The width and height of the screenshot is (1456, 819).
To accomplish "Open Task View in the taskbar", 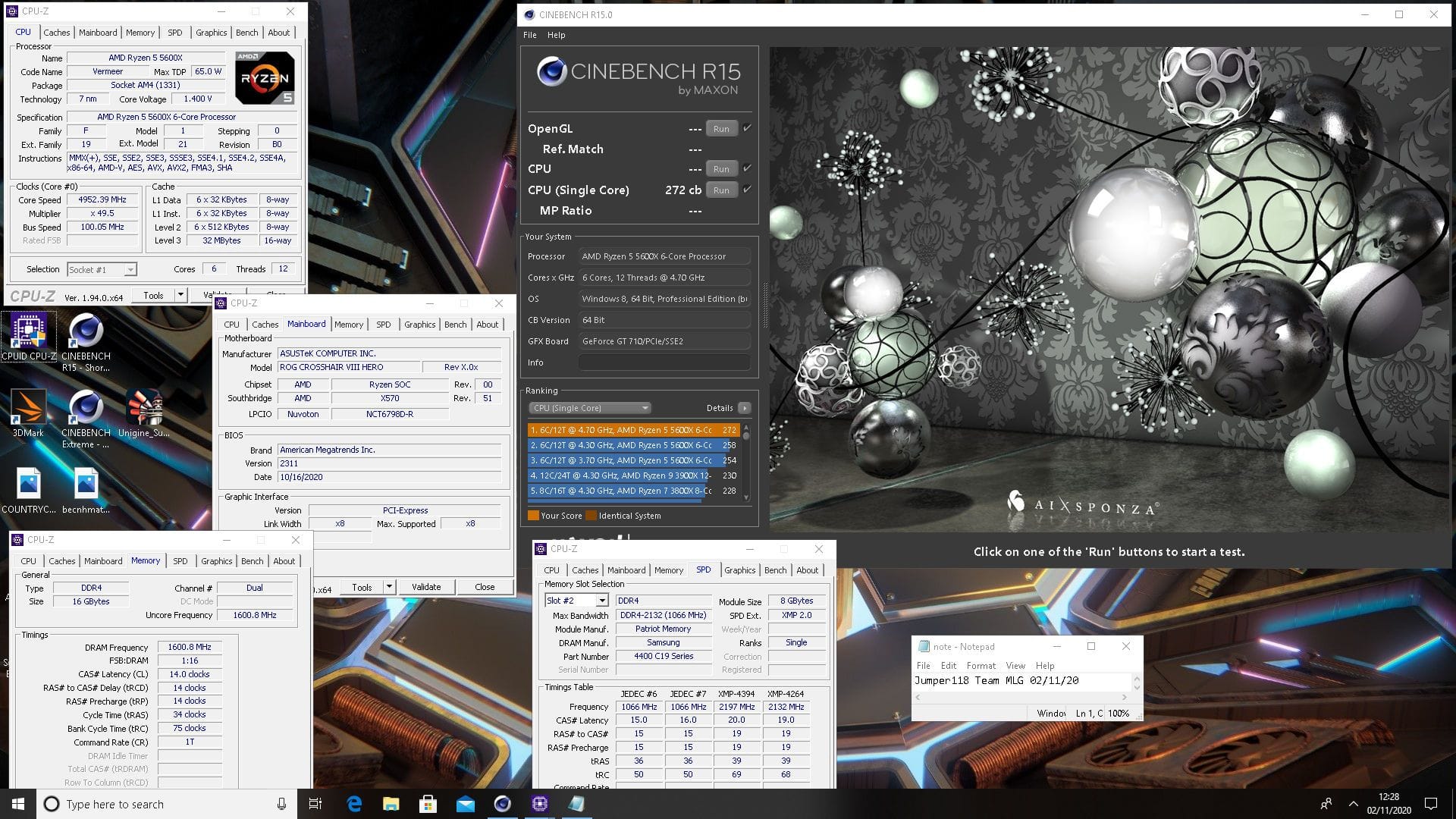I will click(315, 804).
